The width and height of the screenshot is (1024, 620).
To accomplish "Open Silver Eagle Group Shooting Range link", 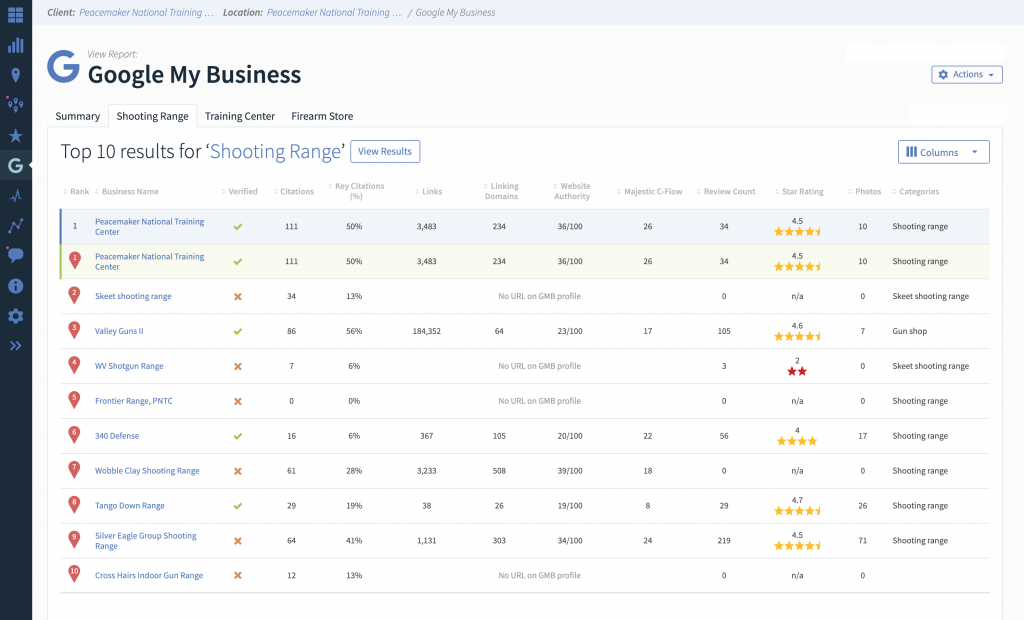I will click(146, 540).
